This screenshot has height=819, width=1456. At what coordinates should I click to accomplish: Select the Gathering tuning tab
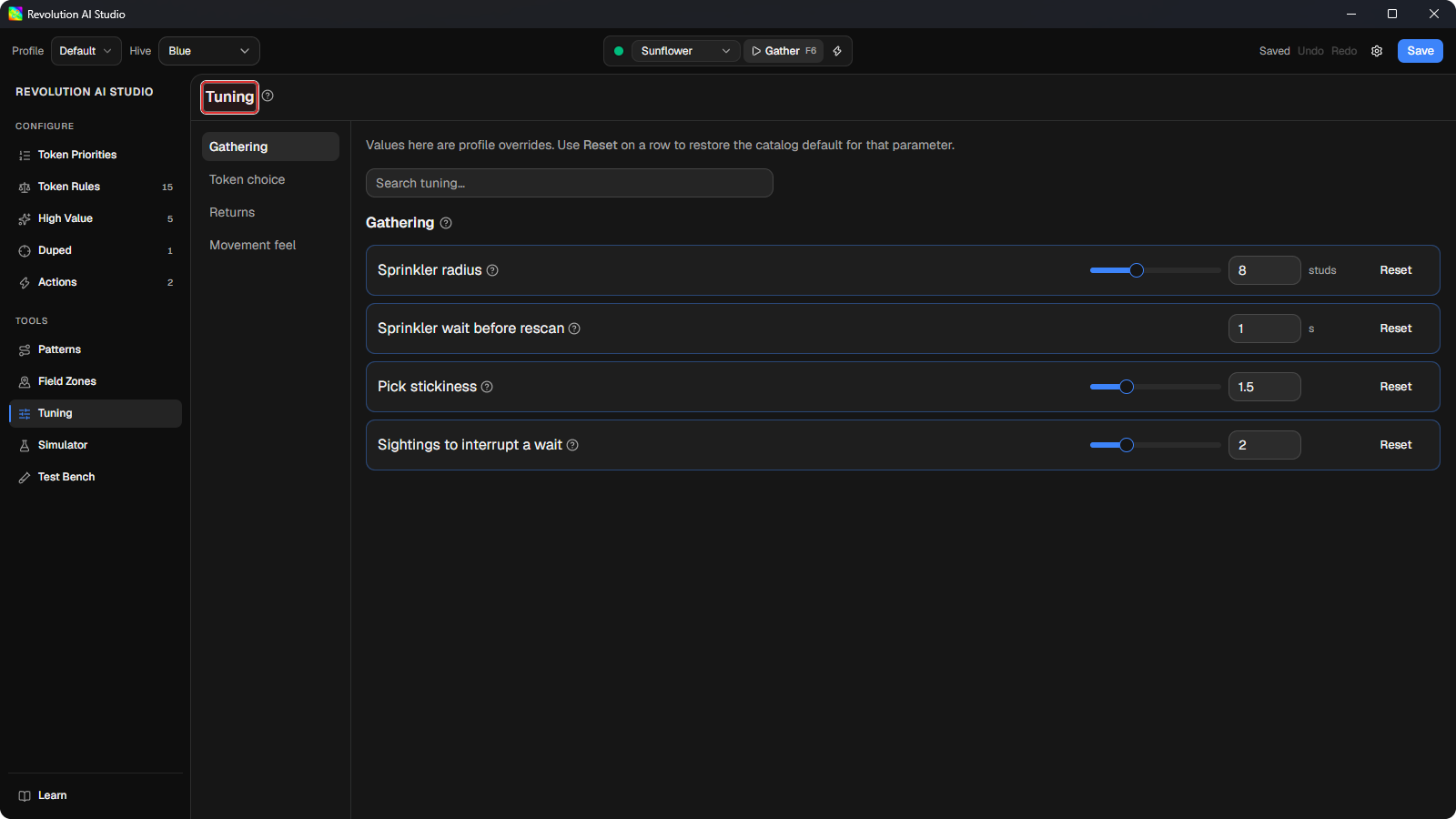[x=270, y=147]
